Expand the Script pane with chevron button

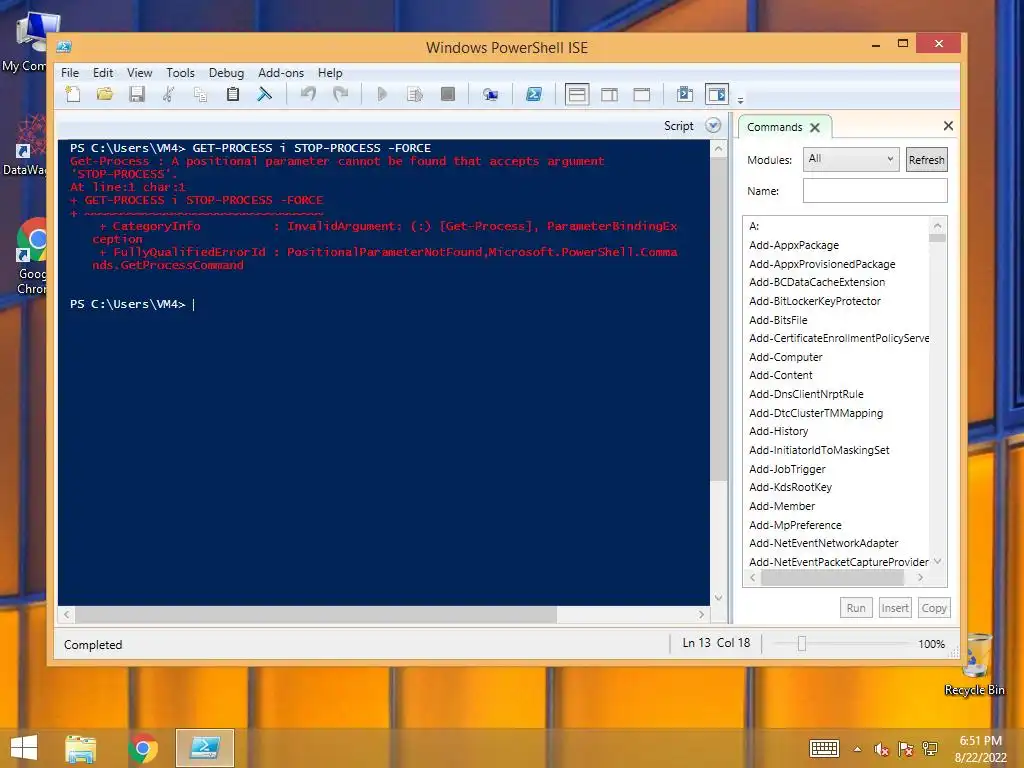(713, 125)
